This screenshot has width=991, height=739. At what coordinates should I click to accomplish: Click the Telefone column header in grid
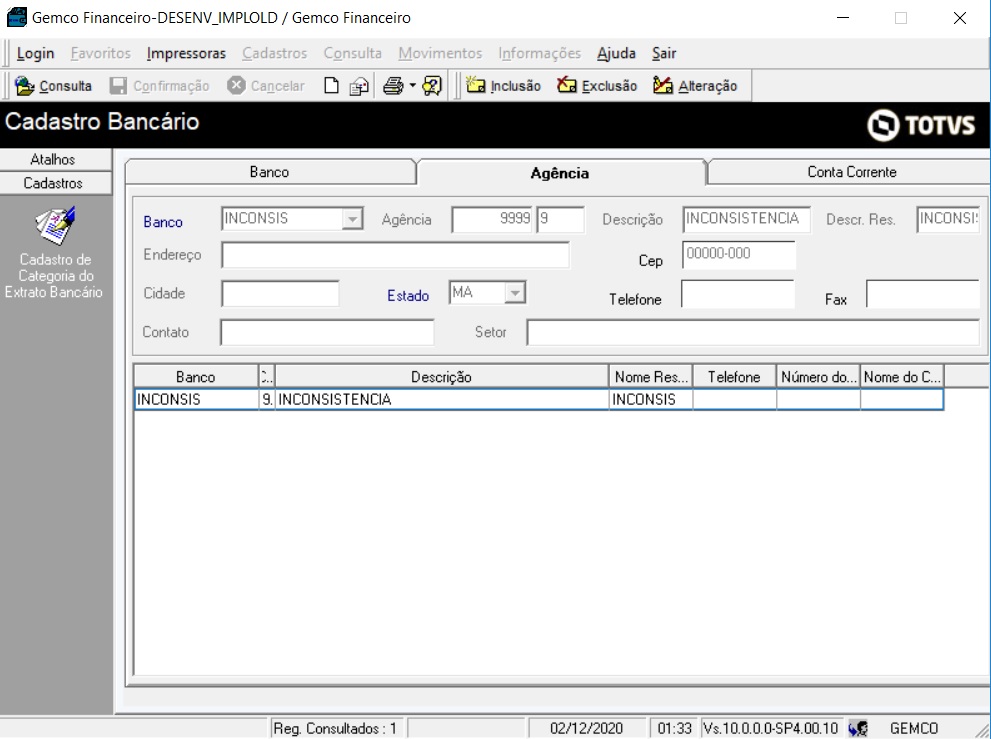(734, 377)
